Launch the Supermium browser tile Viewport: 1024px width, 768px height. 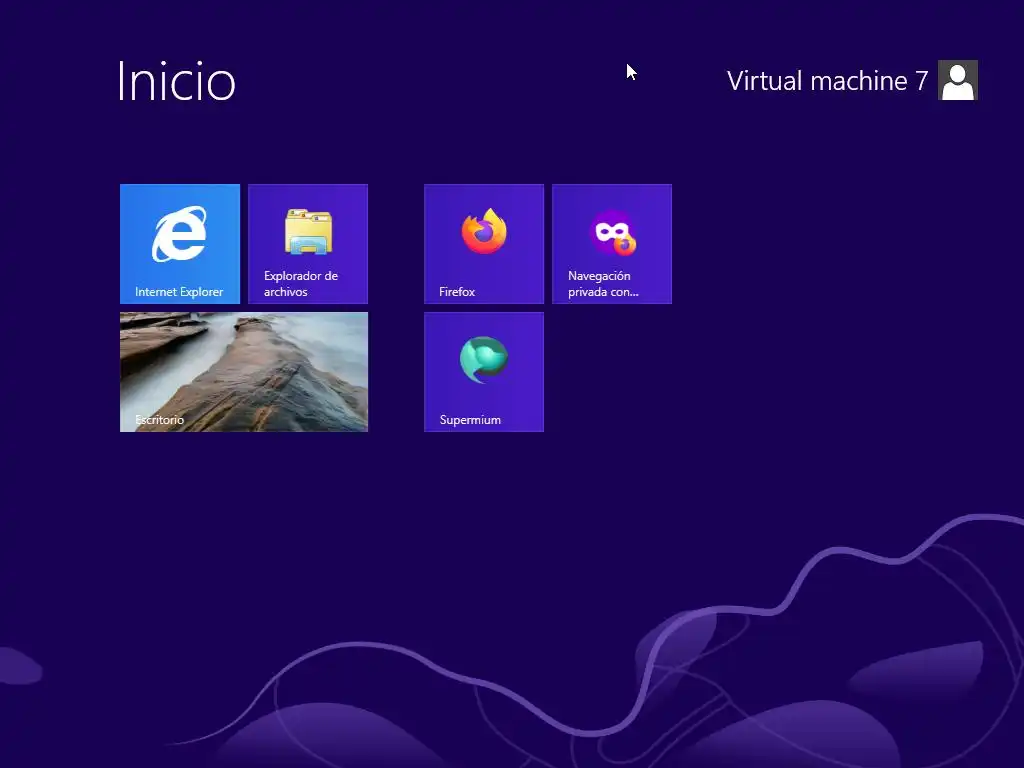click(x=484, y=372)
